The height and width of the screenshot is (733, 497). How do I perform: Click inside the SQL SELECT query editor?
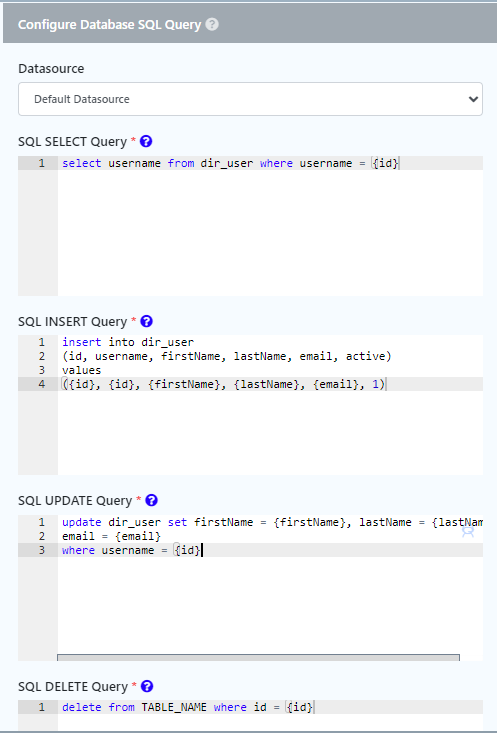pyautogui.click(x=270, y=226)
